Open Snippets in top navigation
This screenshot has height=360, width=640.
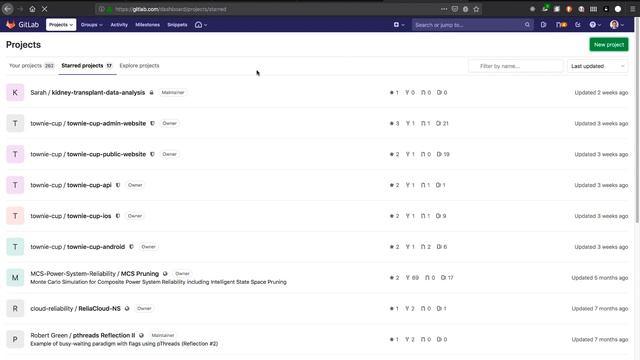click(x=177, y=24)
